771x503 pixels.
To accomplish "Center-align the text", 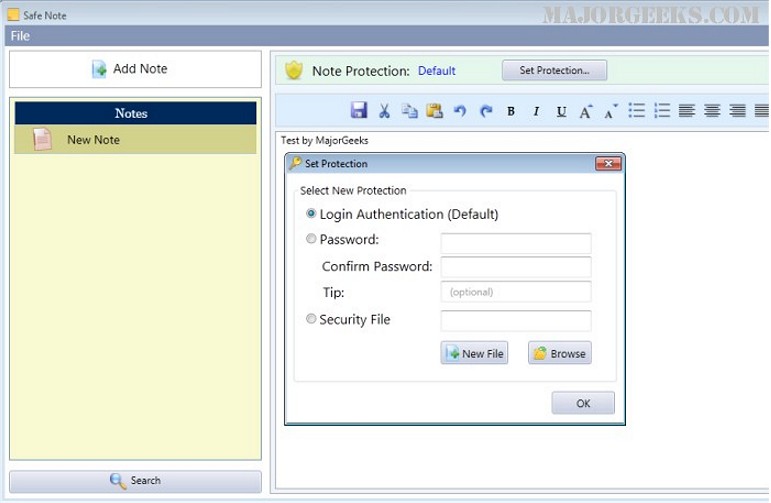I will tap(712, 111).
